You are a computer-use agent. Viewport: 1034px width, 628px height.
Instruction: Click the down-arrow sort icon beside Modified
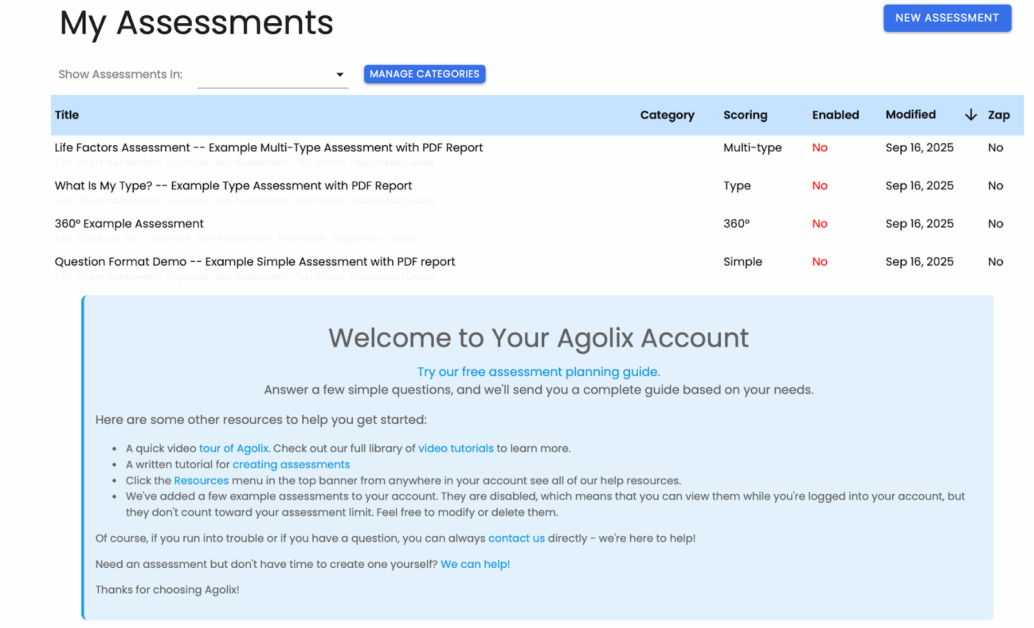tap(970, 115)
